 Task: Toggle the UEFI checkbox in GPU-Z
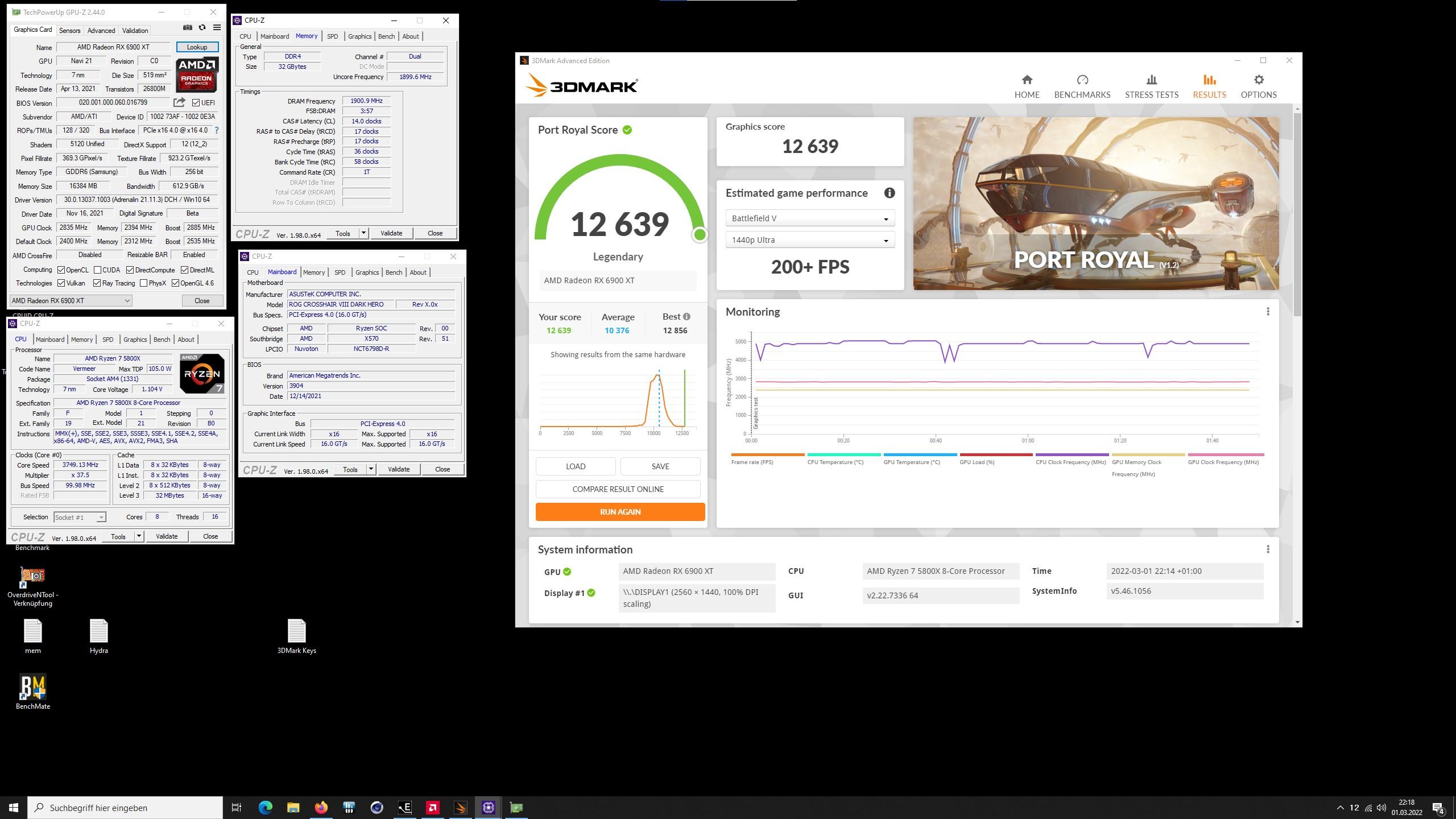[196, 103]
